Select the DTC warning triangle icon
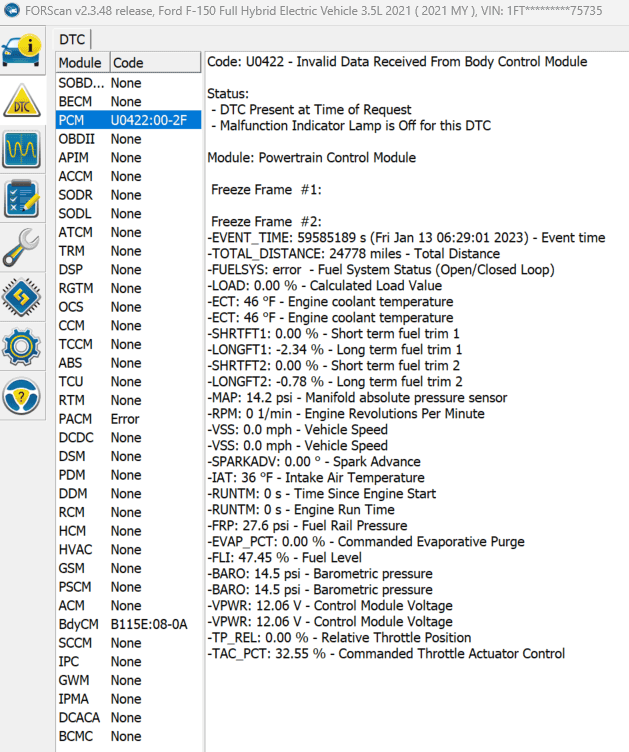 [x=23, y=100]
